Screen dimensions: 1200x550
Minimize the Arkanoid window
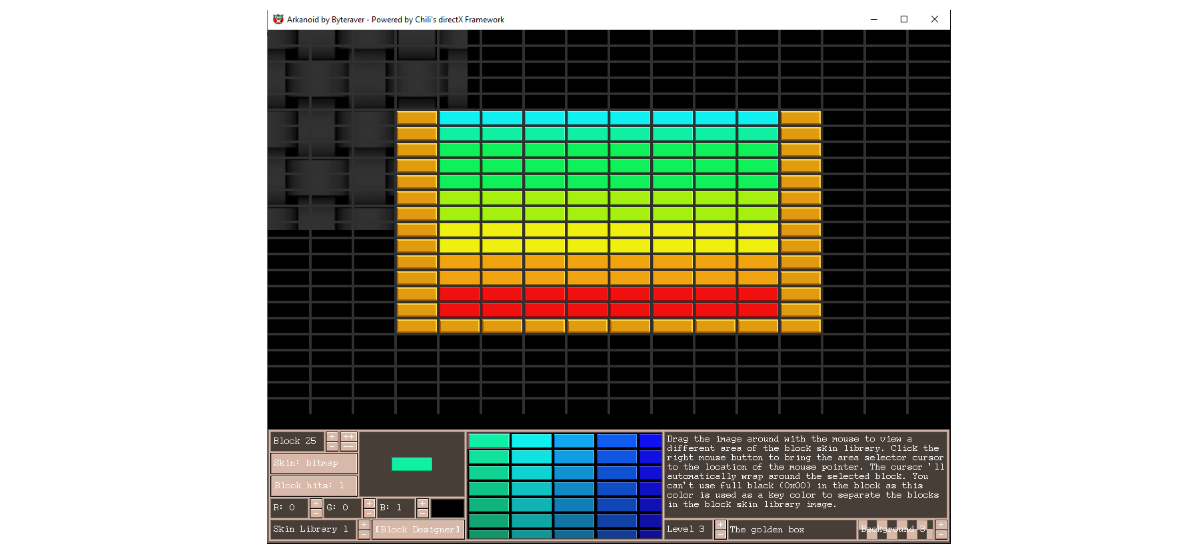873,19
